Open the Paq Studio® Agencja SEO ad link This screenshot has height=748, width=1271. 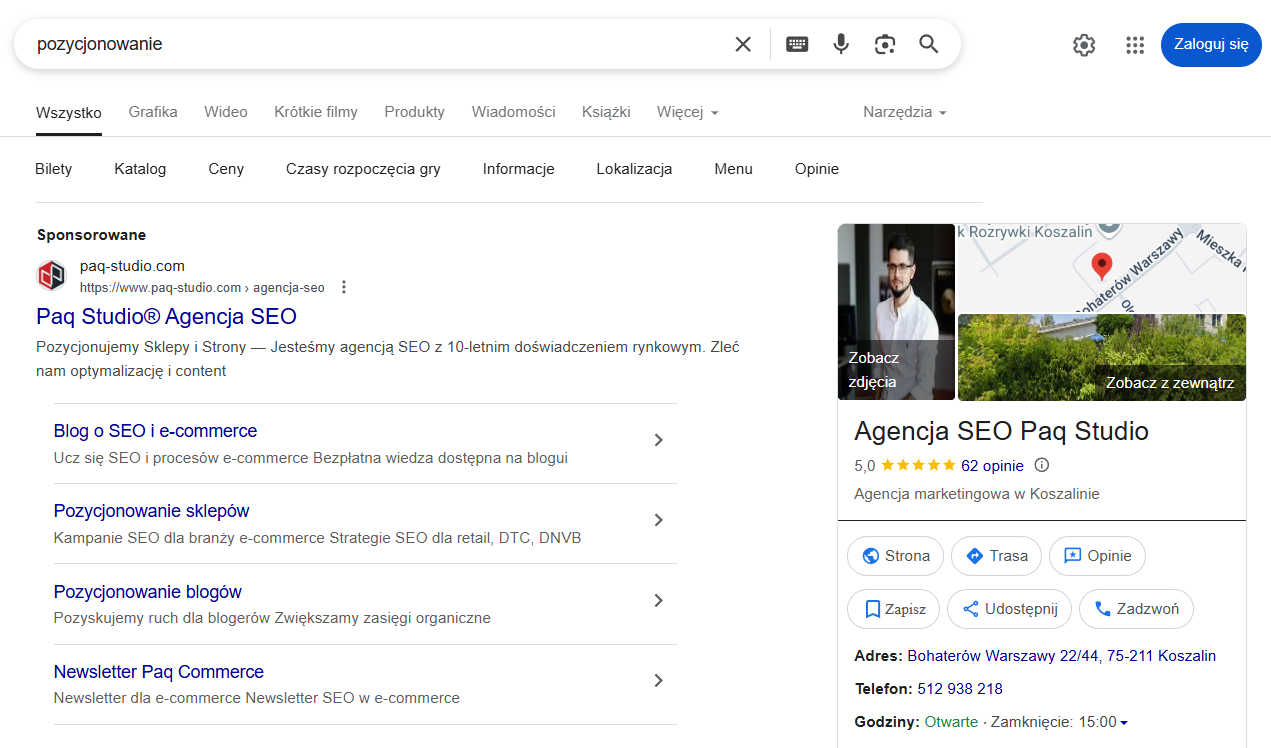tap(167, 316)
